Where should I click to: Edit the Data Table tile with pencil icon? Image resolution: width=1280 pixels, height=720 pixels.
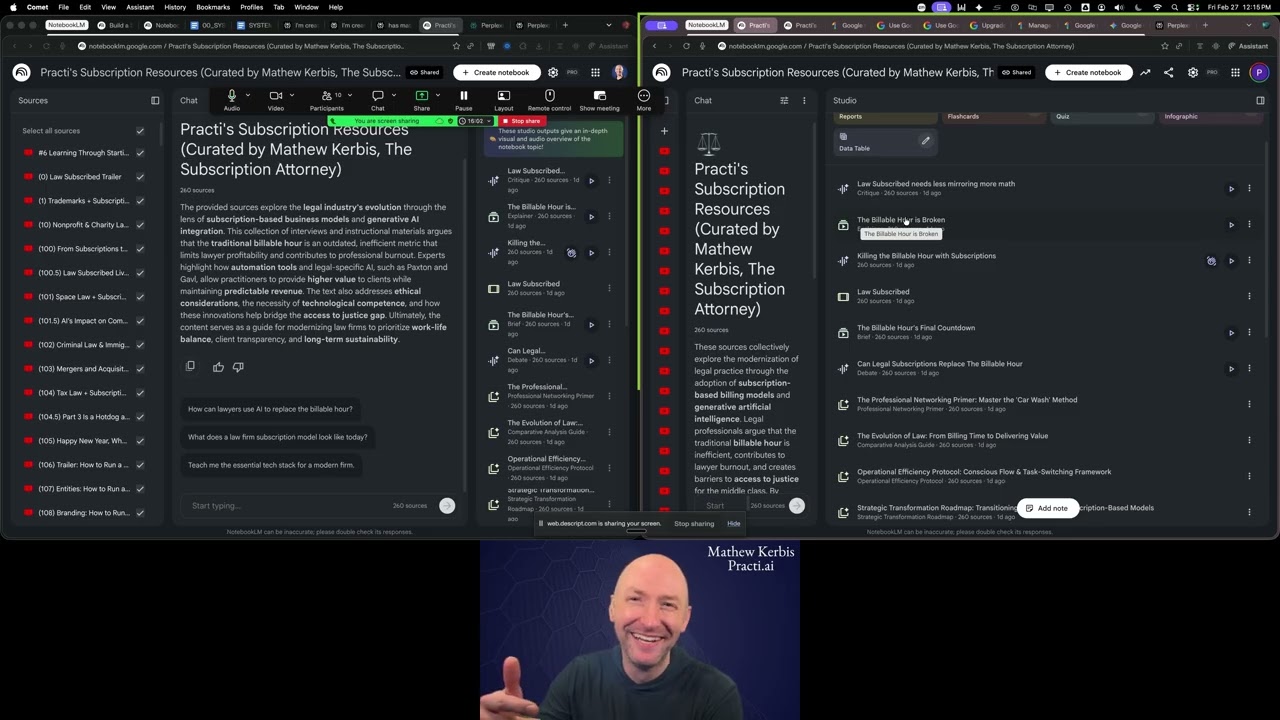click(926, 141)
